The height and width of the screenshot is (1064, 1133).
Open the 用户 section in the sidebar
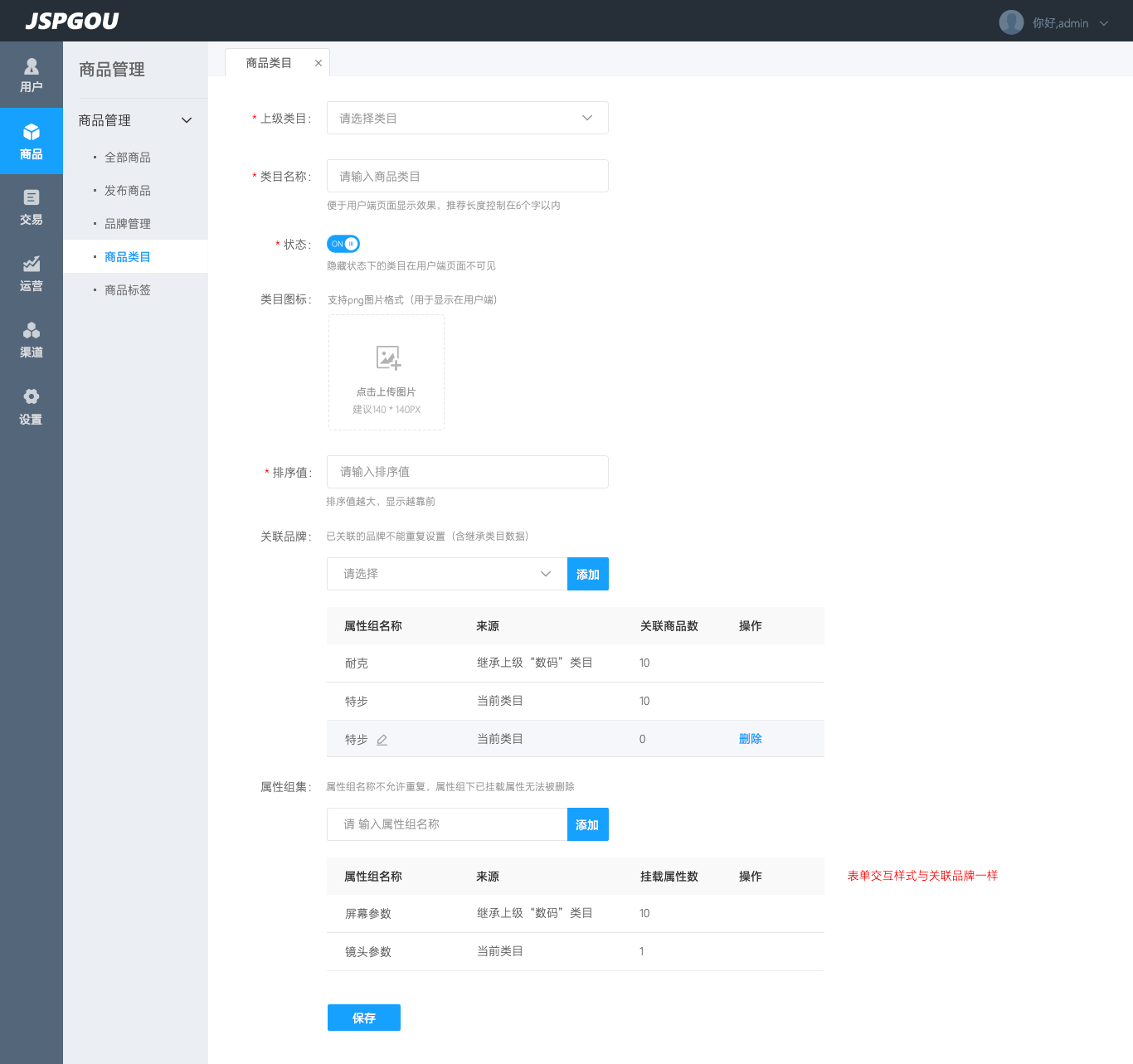32,75
